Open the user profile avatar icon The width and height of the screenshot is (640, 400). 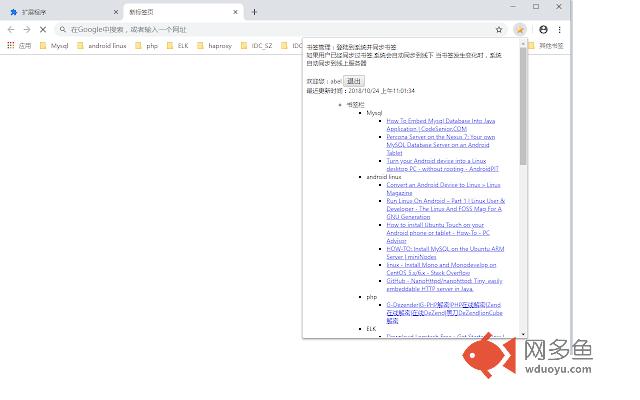coord(543,29)
